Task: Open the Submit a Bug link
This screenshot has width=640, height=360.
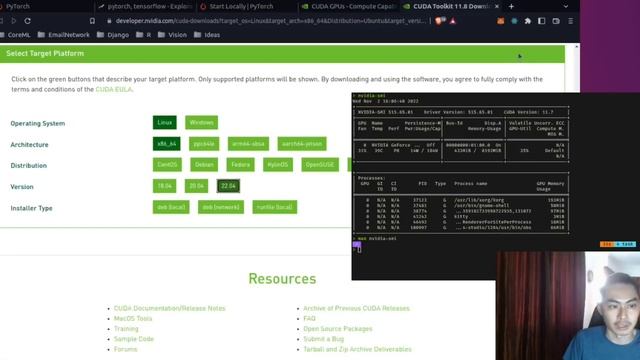Action: point(324,339)
